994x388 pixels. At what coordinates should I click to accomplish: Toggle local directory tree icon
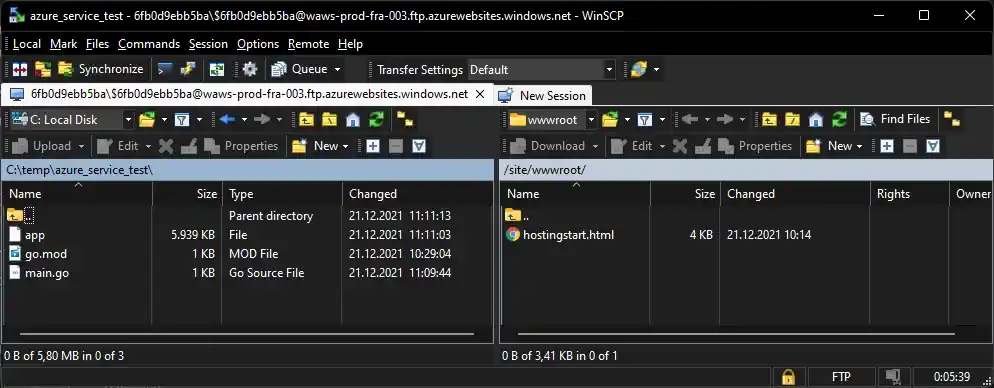[404, 119]
